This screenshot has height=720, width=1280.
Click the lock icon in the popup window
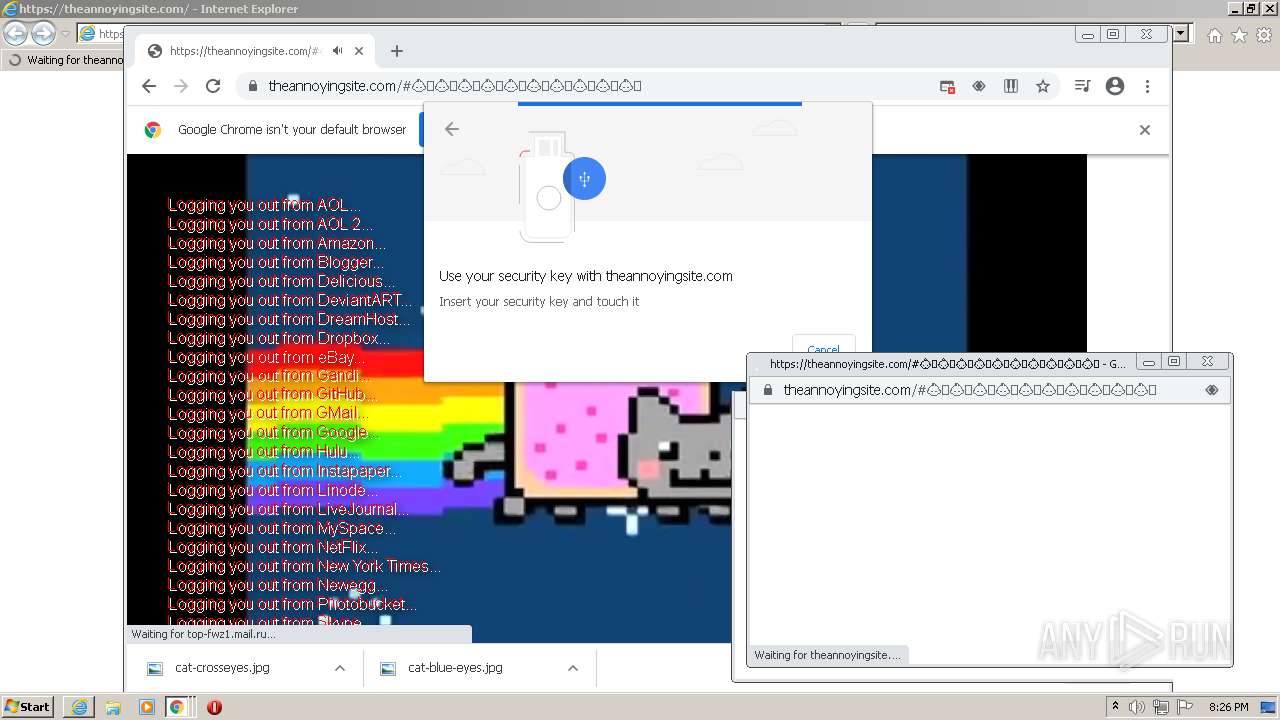coord(768,390)
